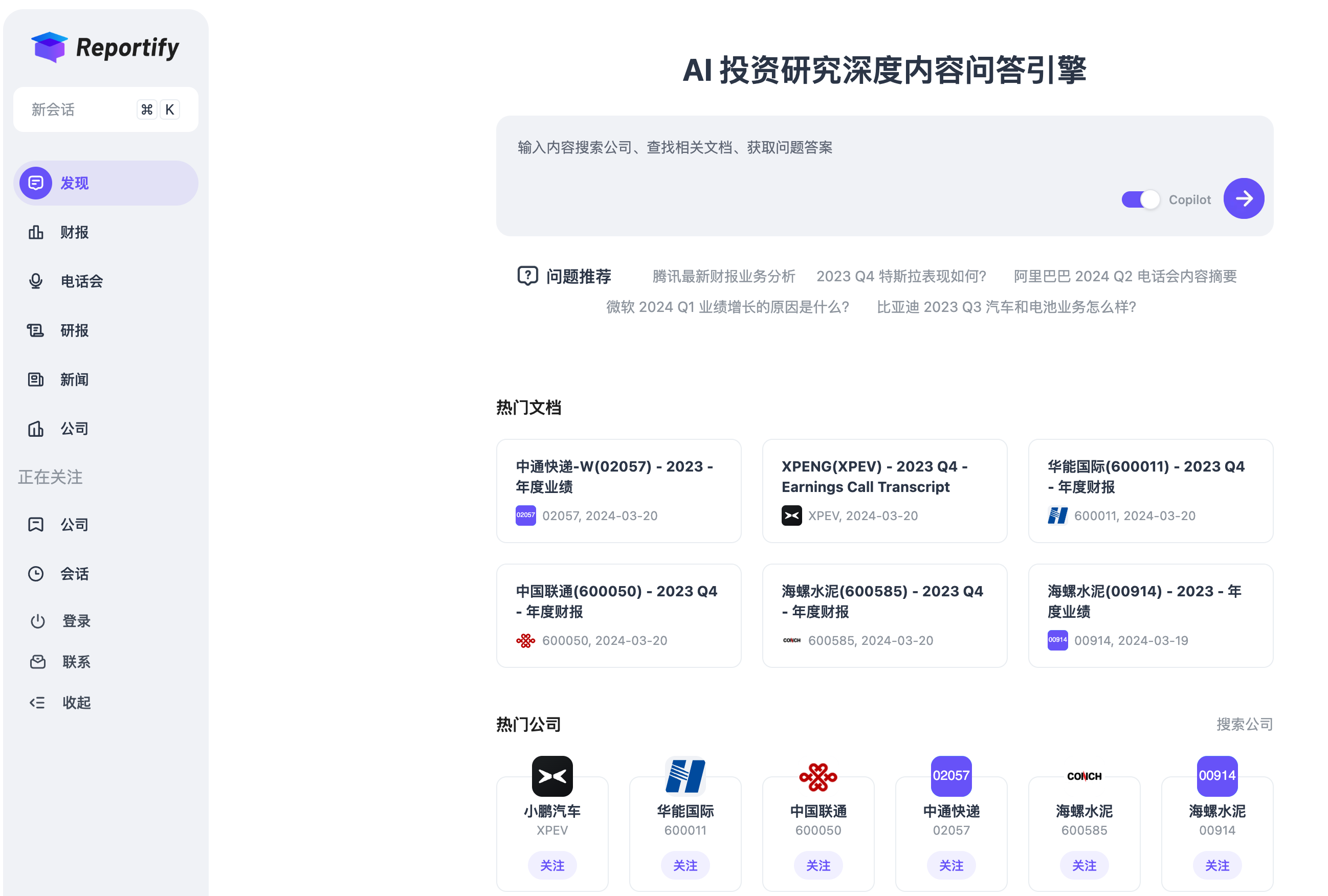Viewport: 1328px width, 896px height.
Task: Open the 联系 contact option in the sidebar
Action: tap(76, 662)
